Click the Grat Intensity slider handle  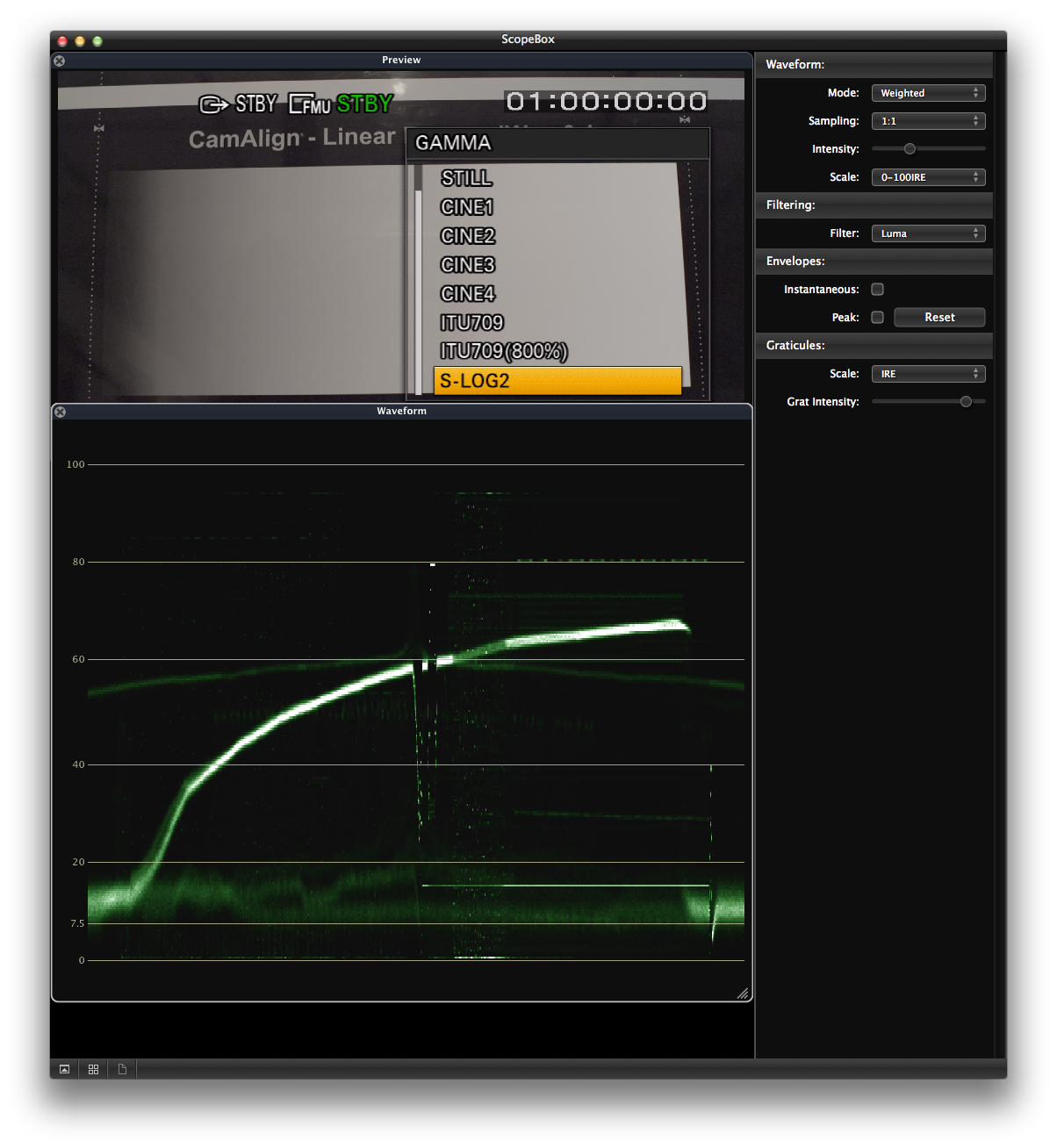pos(966,402)
